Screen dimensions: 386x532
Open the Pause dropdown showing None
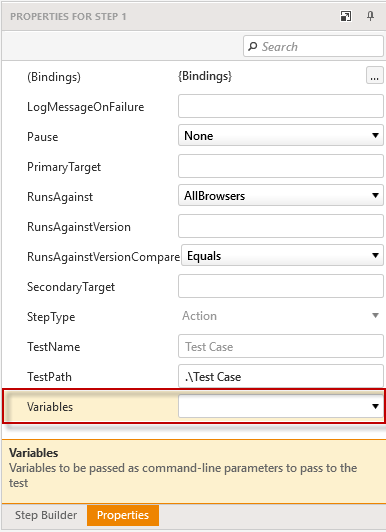pyautogui.click(x=281, y=135)
